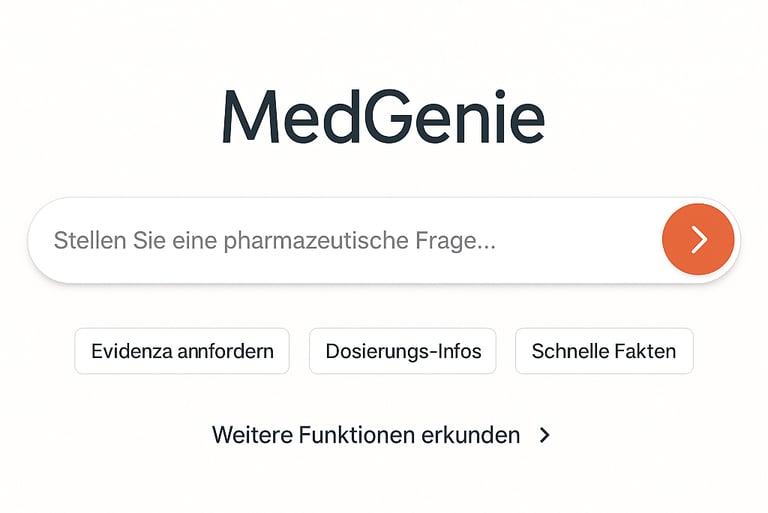Tap the white chevron inside the orange circle
The image size is (768, 513).
coord(699,239)
